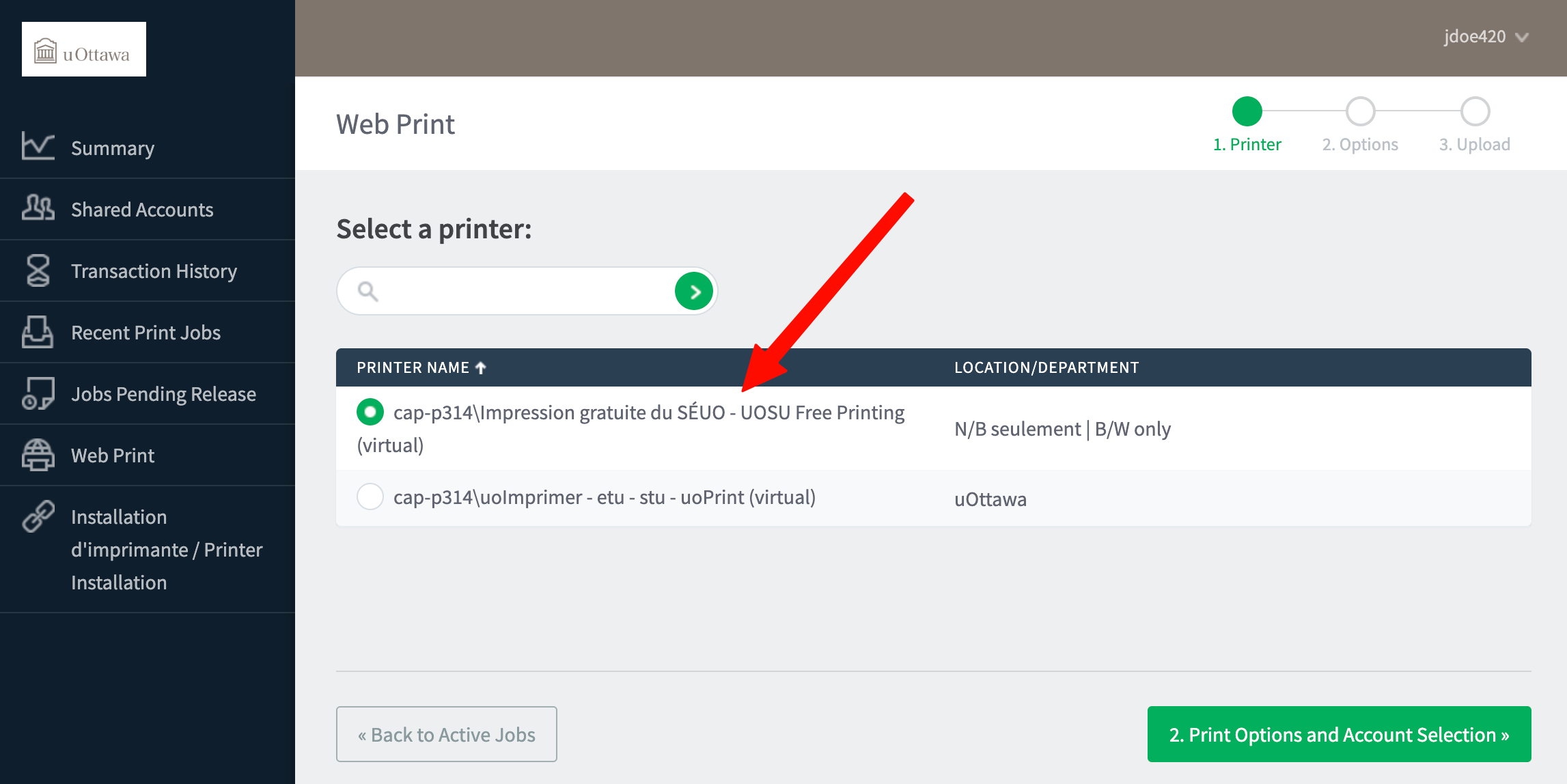The height and width of the screenshot is (784, 1567).
Task: Click step 2 Options progress circle
Action: [x=1360, y=111]
